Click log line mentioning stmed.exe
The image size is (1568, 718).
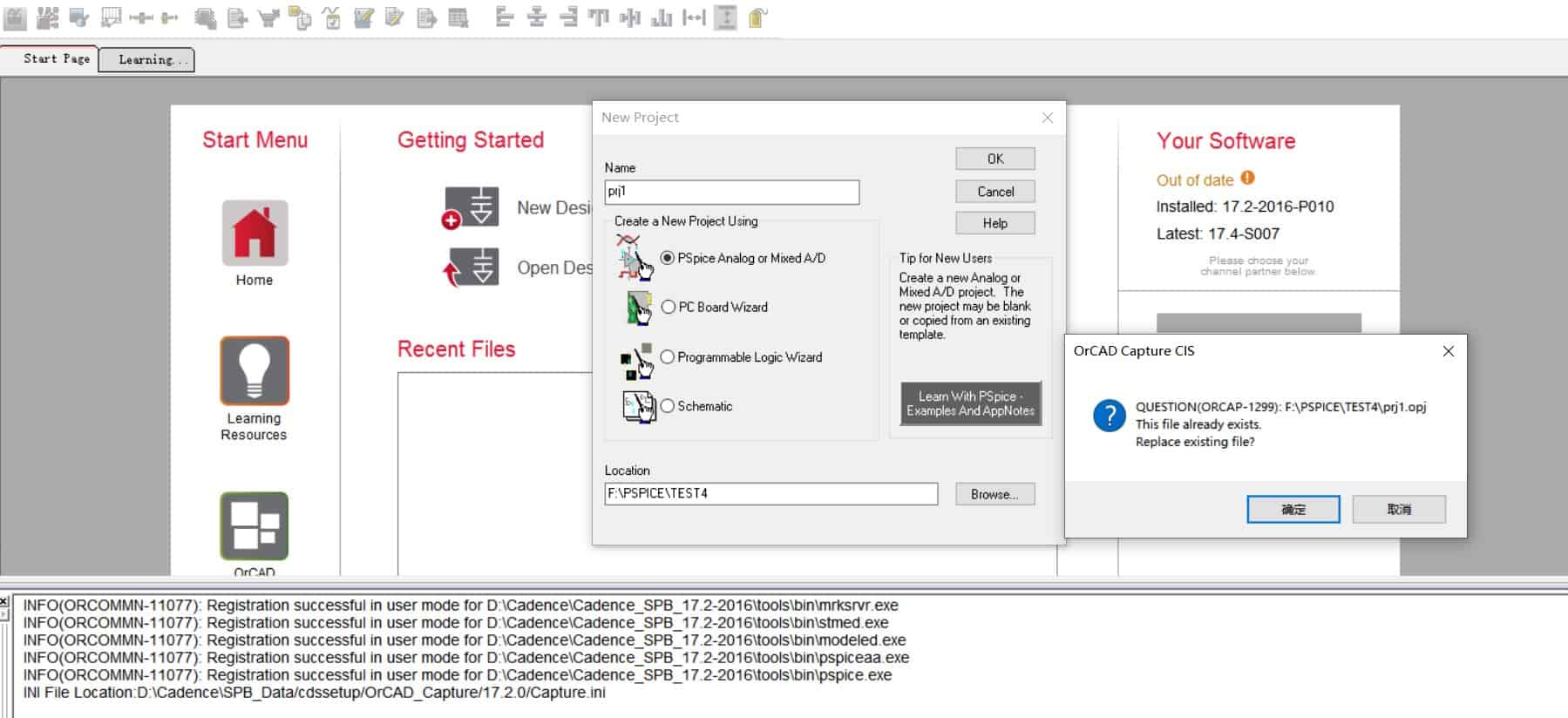(x=456, y=622)
